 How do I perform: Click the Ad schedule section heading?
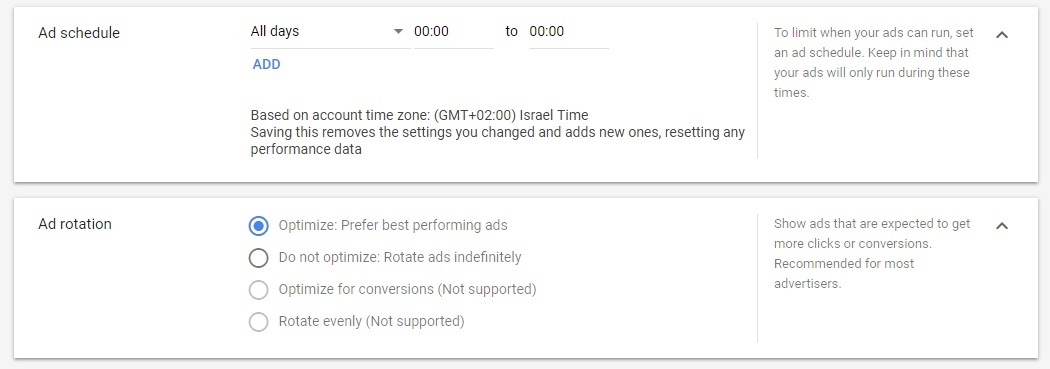click(x=79, y=33)
